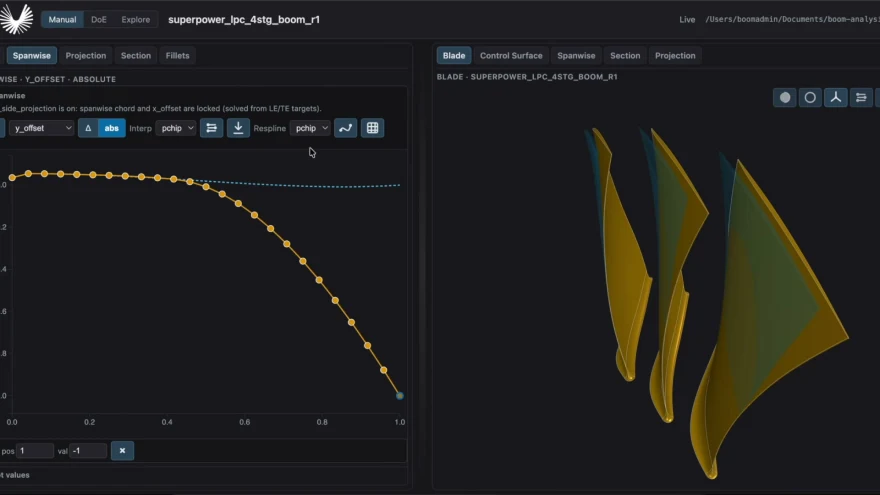Click the Y_OFFSET · ABSOLUTE heading
Viewport: 880px width, 495px height.
click(x=70, y=79)
